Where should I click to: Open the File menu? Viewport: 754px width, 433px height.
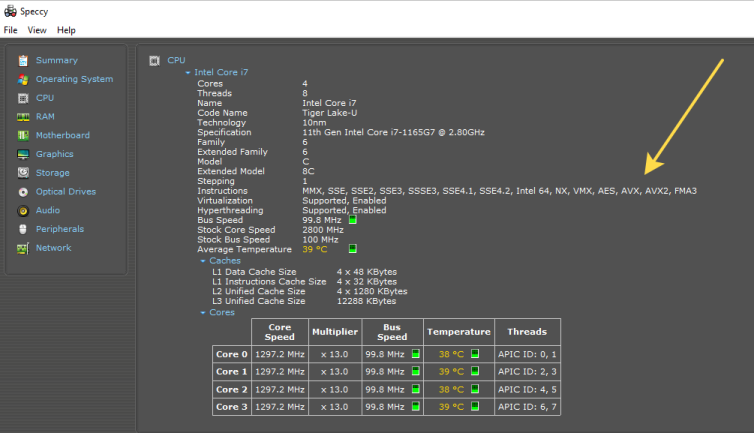11,30
